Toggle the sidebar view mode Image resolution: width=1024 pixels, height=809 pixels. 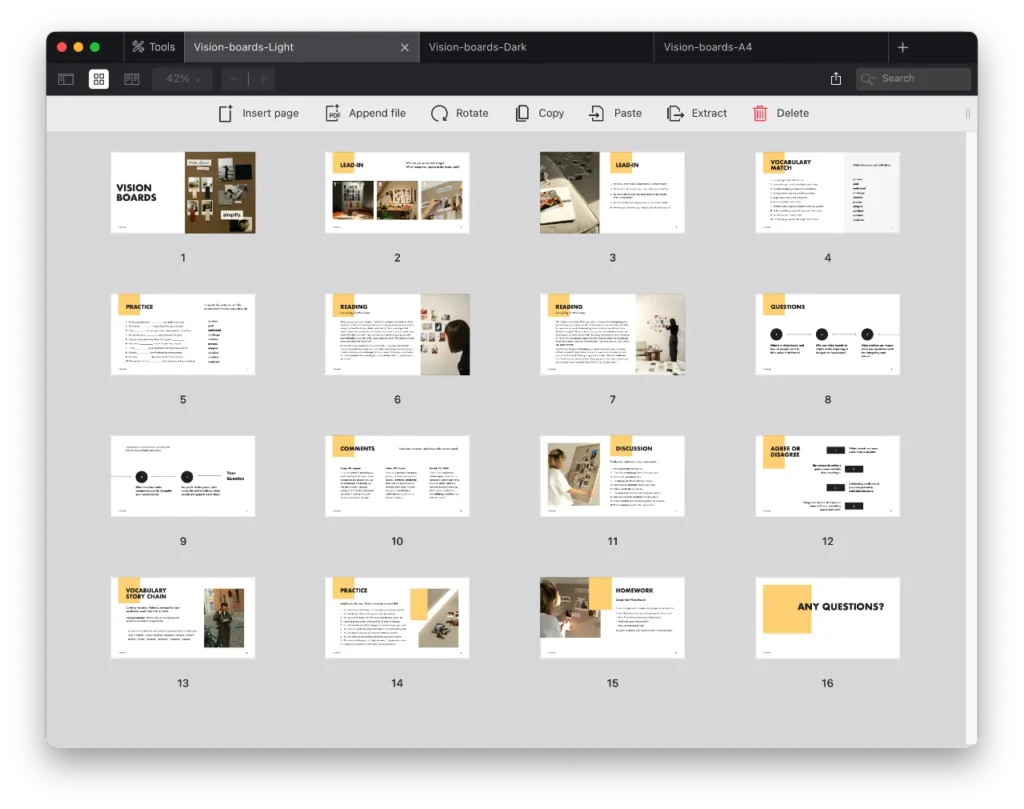66,79
